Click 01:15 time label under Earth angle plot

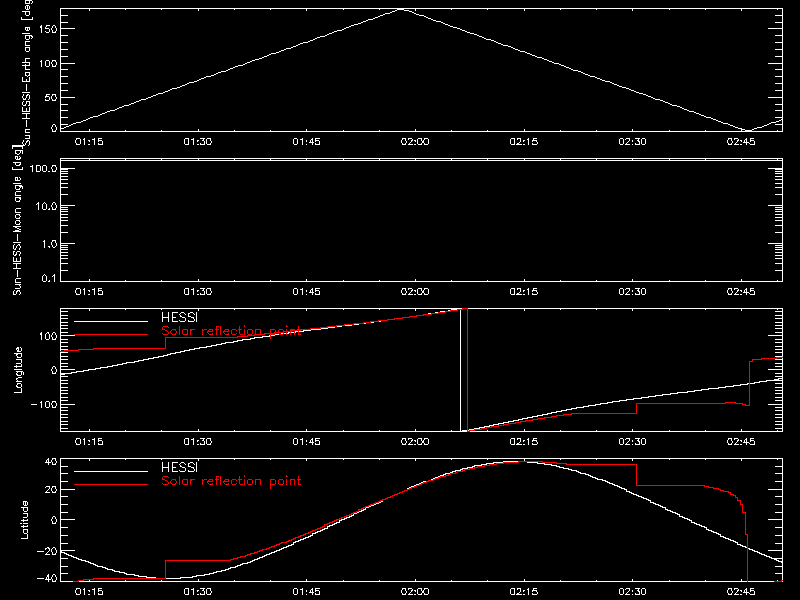(x=89, y=141)
